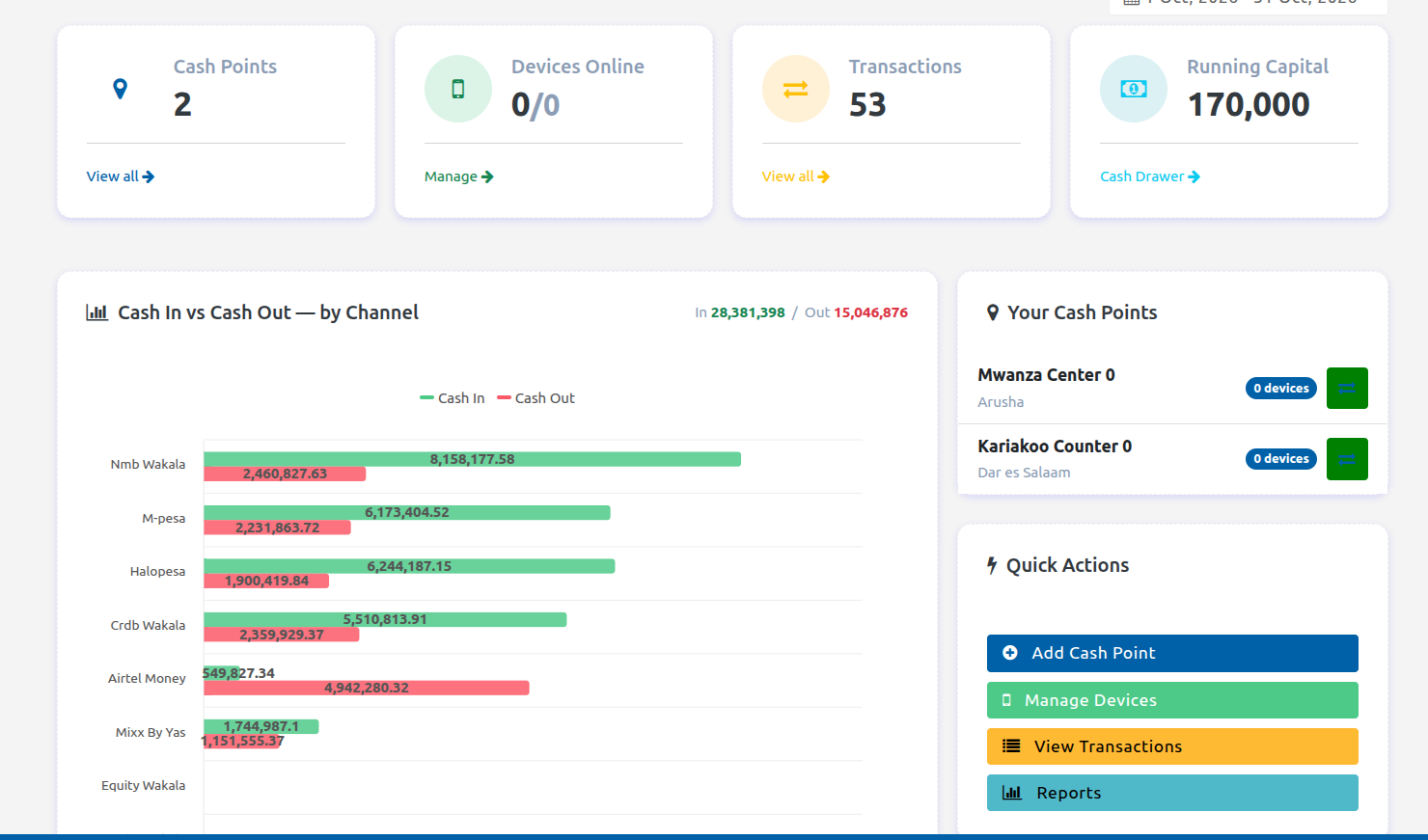This screenshot has width=1428, height=840.
Task: Select the Halopesa green Cash In bar
Action: click(x=409, y=566)
